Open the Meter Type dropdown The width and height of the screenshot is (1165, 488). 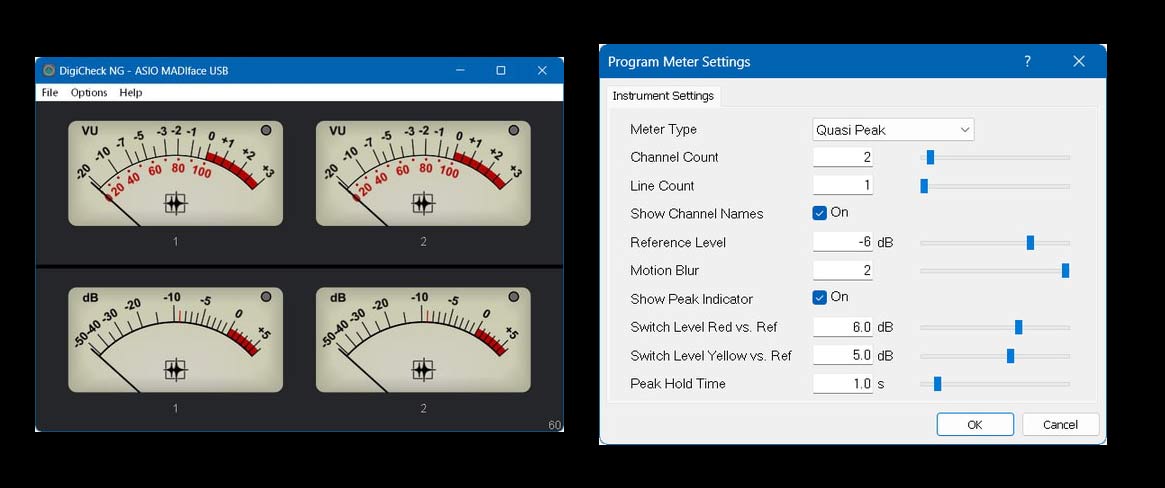pos(893,130)
